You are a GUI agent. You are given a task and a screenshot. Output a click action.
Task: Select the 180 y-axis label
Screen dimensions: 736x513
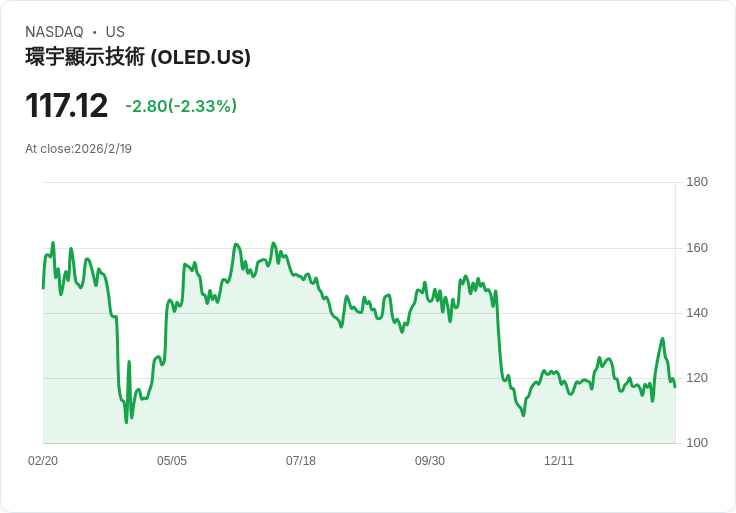697,182
